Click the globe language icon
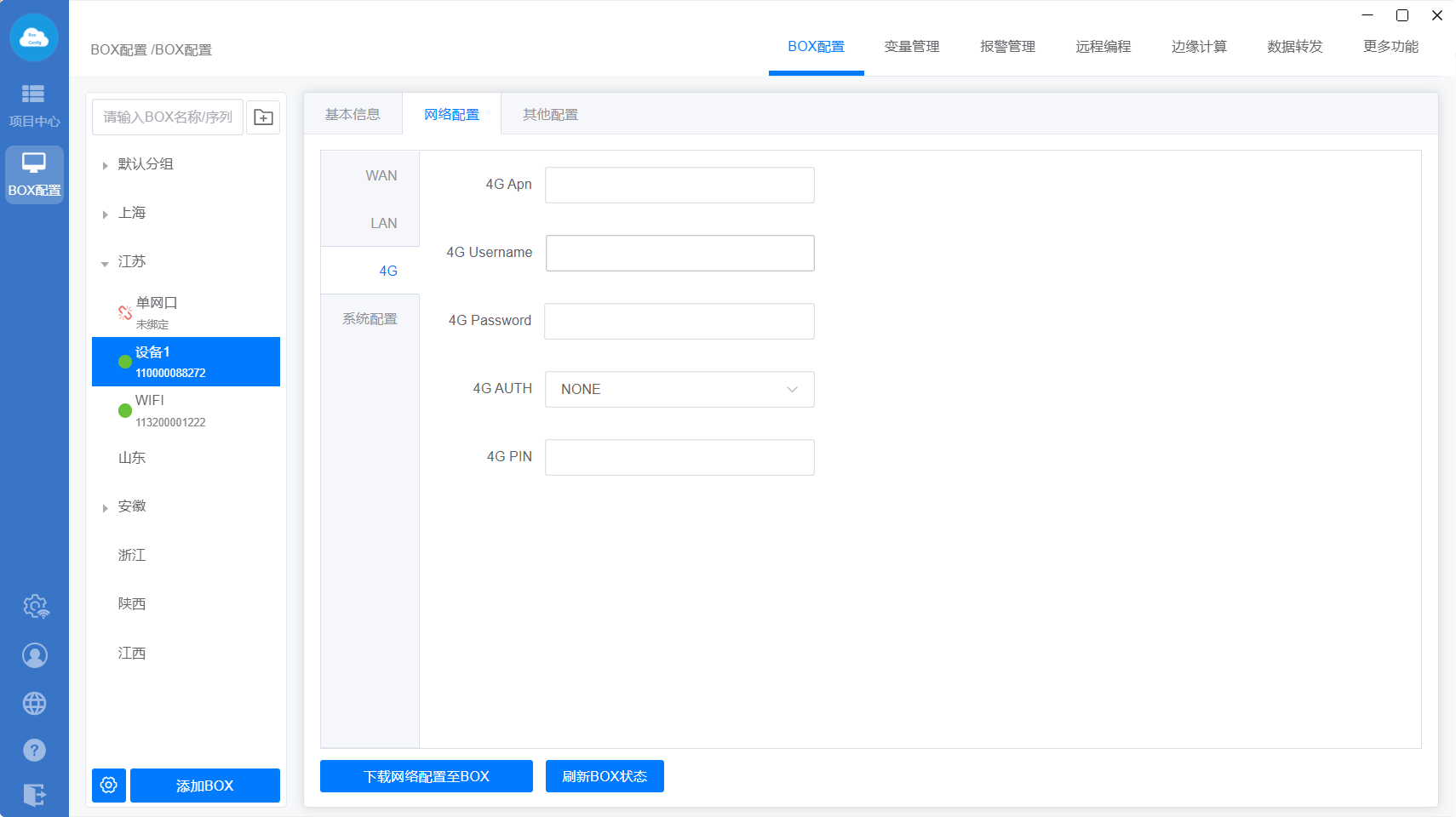 (x=35, y=704)
